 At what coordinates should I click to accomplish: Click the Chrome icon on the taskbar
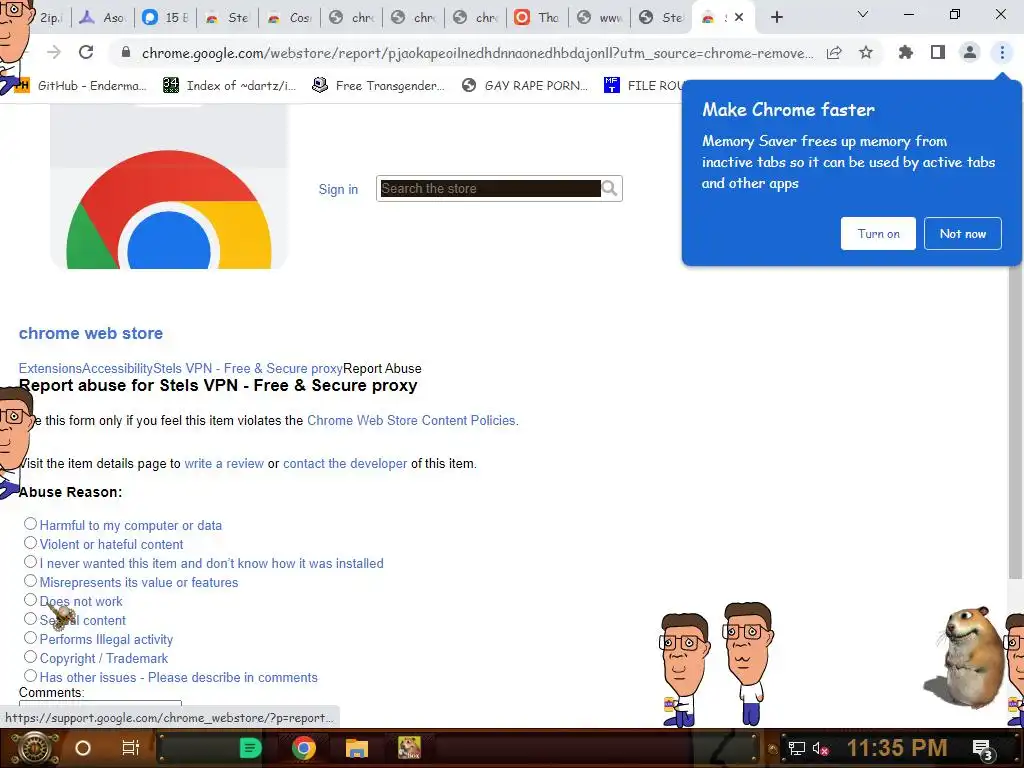(x=304, y=748)
